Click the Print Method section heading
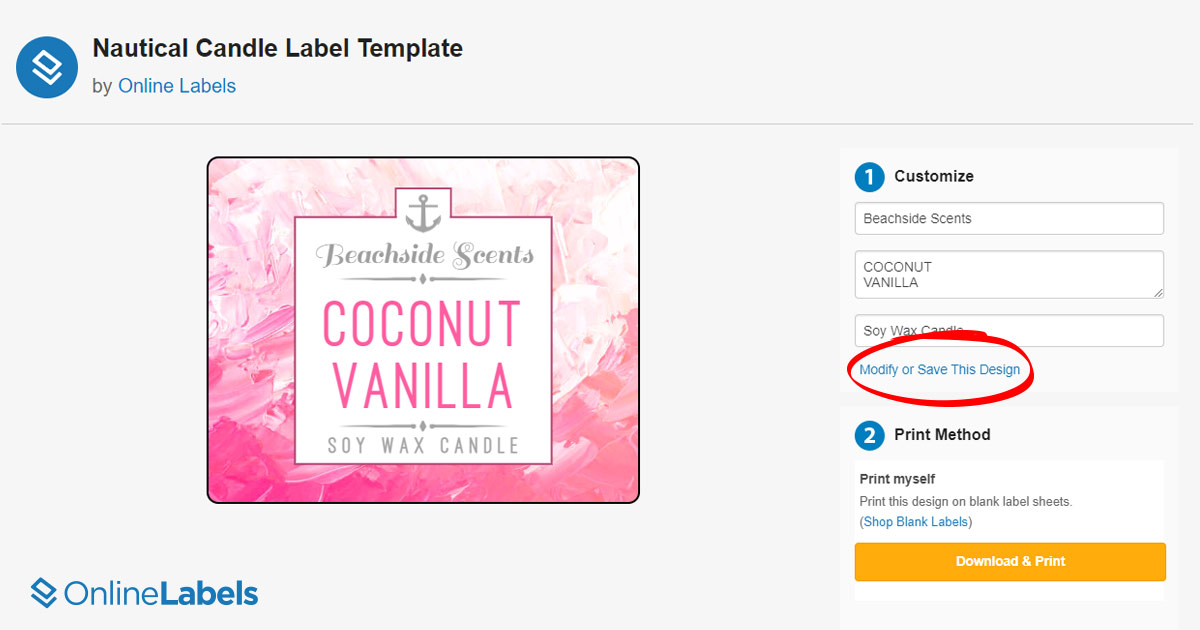Viewport: 1200px width, 630px height. click(x=942, y=435)
